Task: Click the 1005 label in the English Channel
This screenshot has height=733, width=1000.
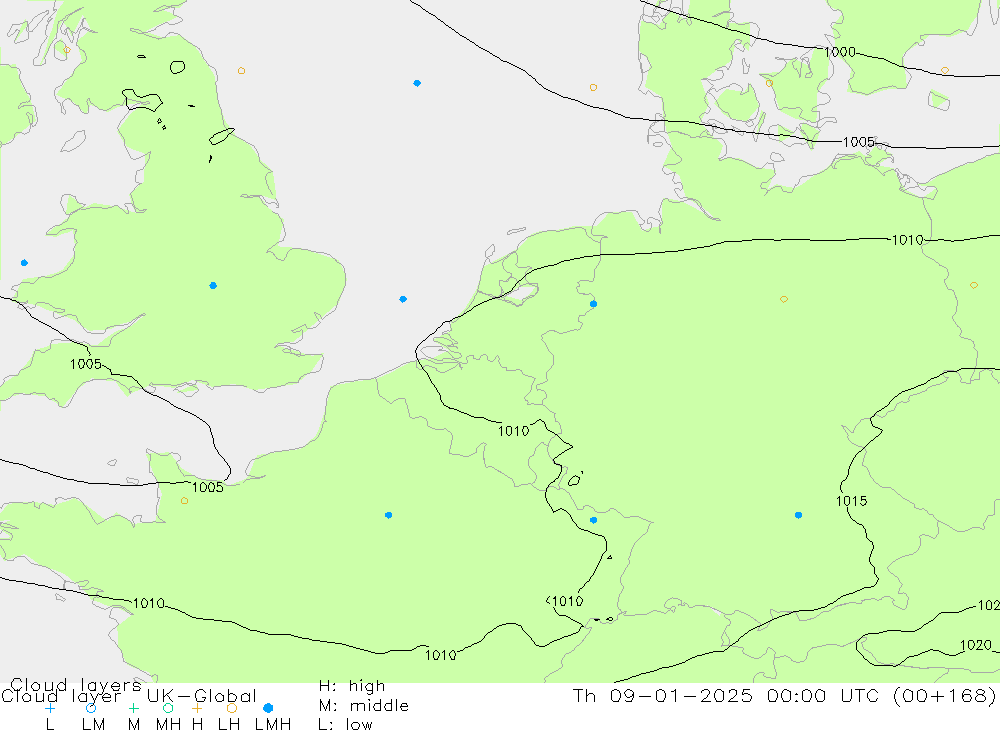Action: [208, 487]
